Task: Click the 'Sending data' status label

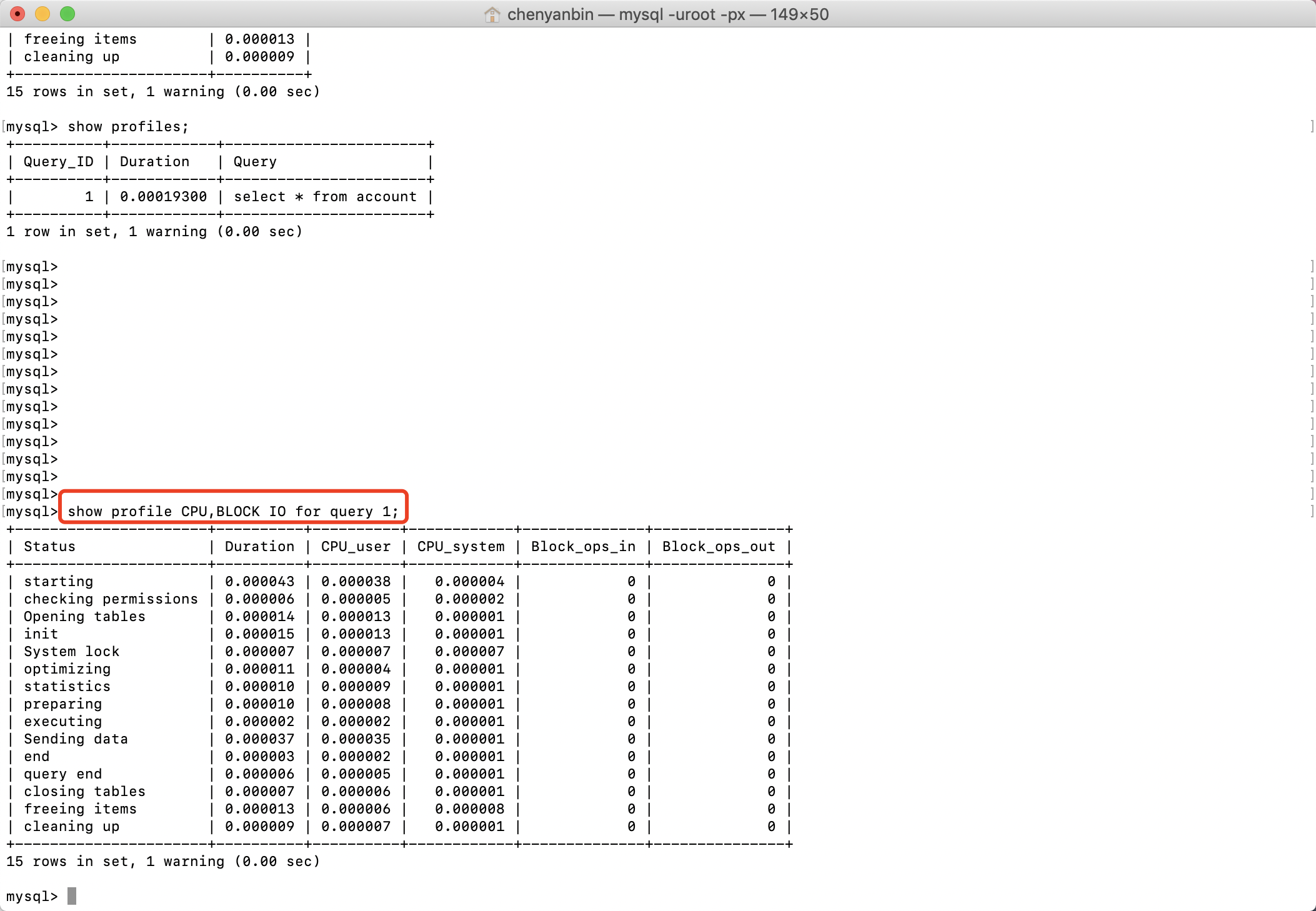Action: [x=76, y=739]
